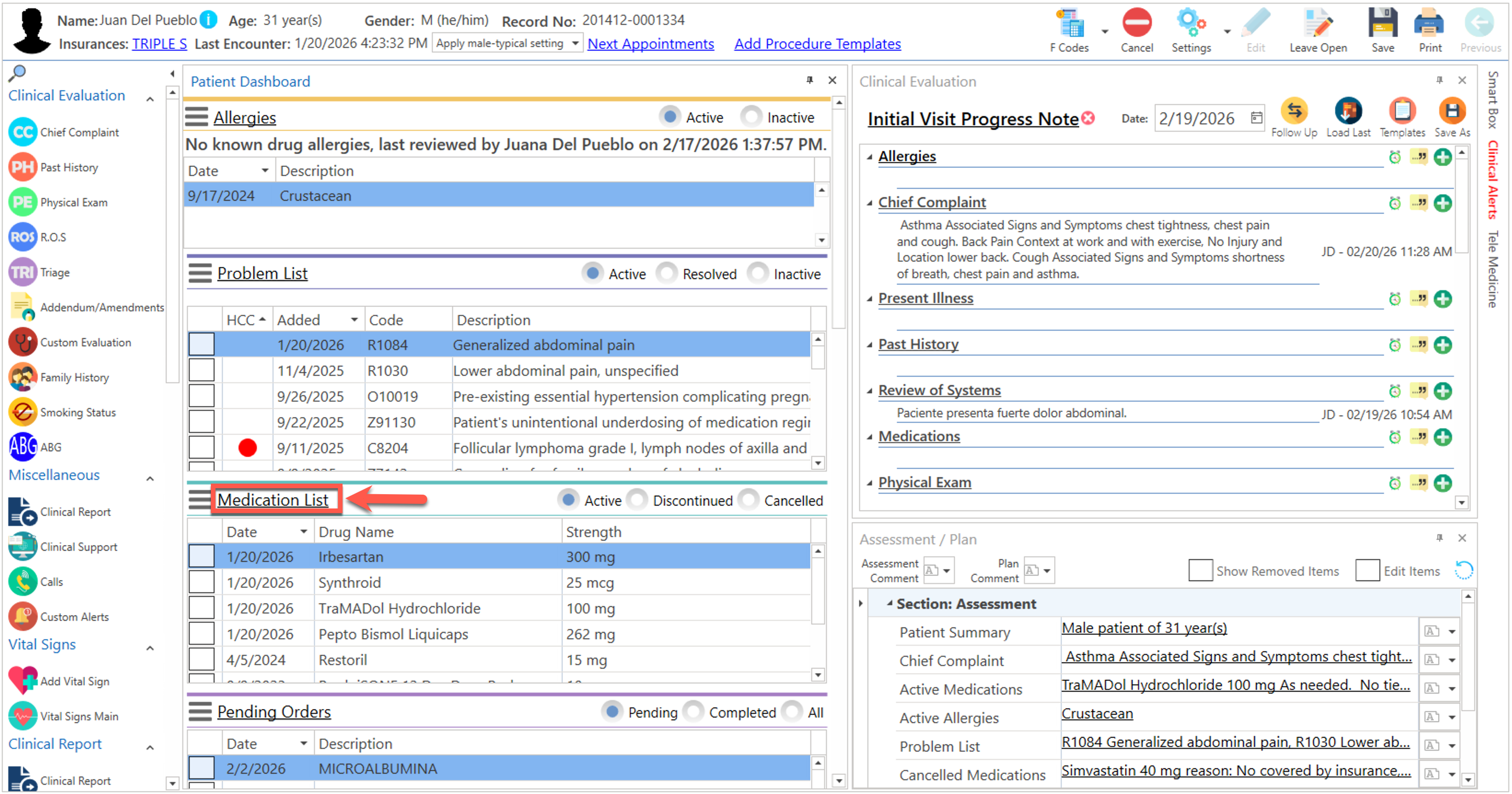Select Discontinued medication filter

[x=637, y=500]
